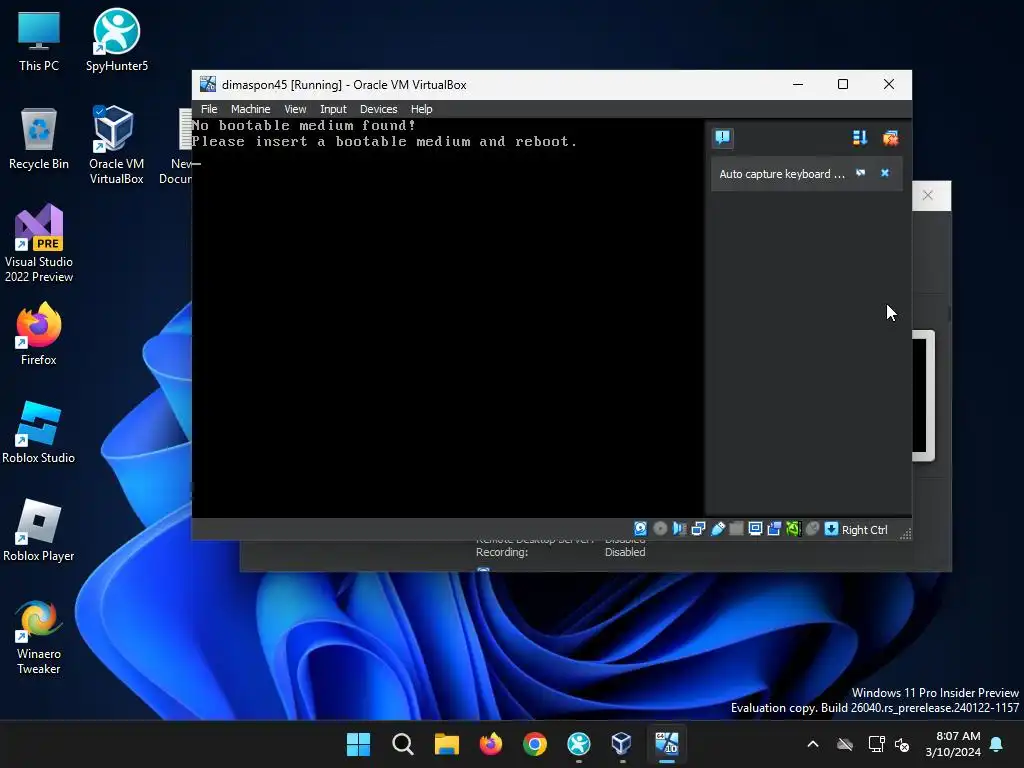Expand the Auto capture keyboard notification text
The image size is (1024, 768).
coord(782,174)
